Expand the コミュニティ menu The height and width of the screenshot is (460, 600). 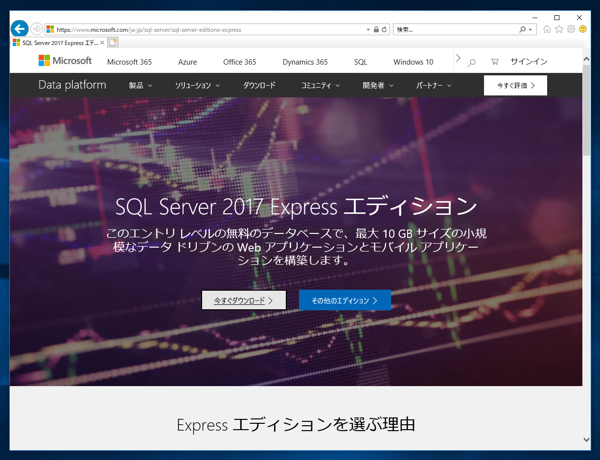[320, 85]
